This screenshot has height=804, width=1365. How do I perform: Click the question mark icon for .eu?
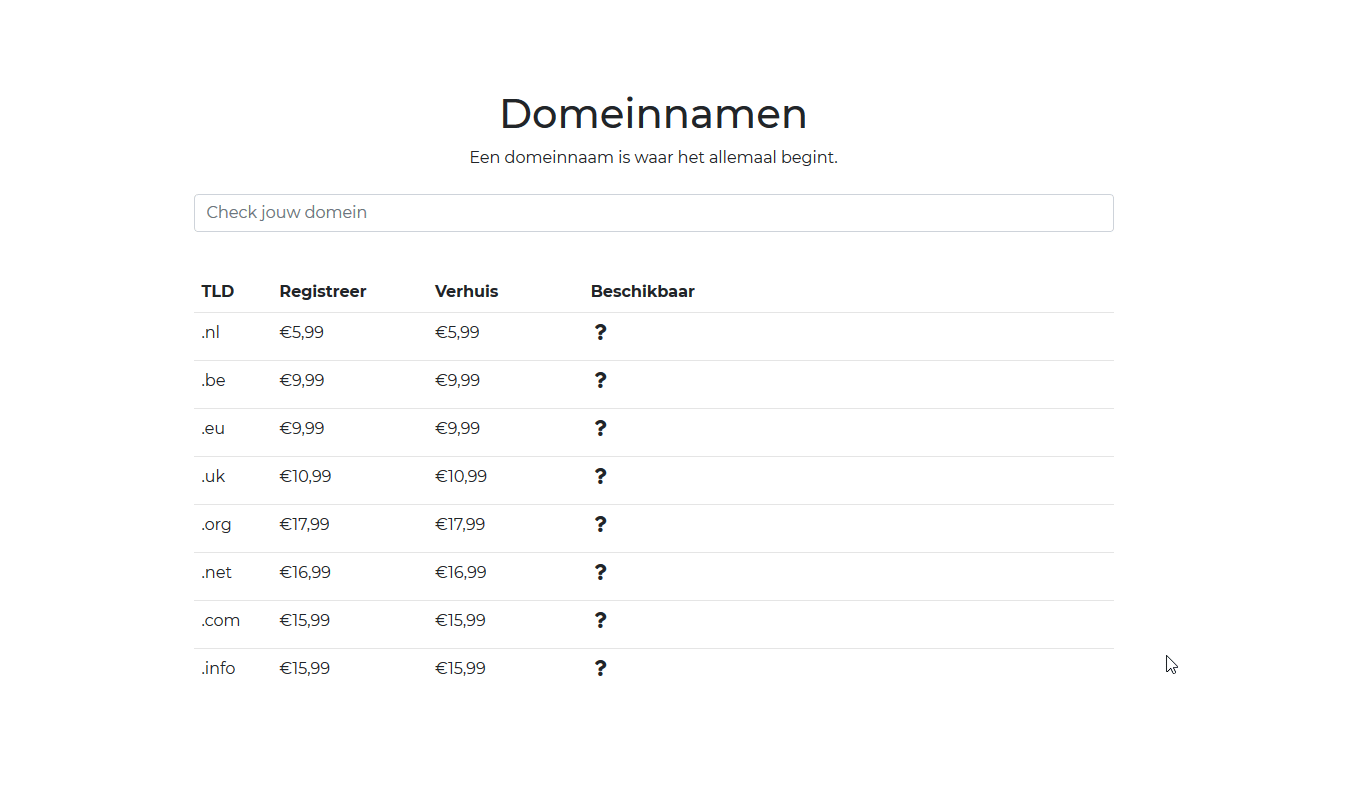(x=600, y=428)
